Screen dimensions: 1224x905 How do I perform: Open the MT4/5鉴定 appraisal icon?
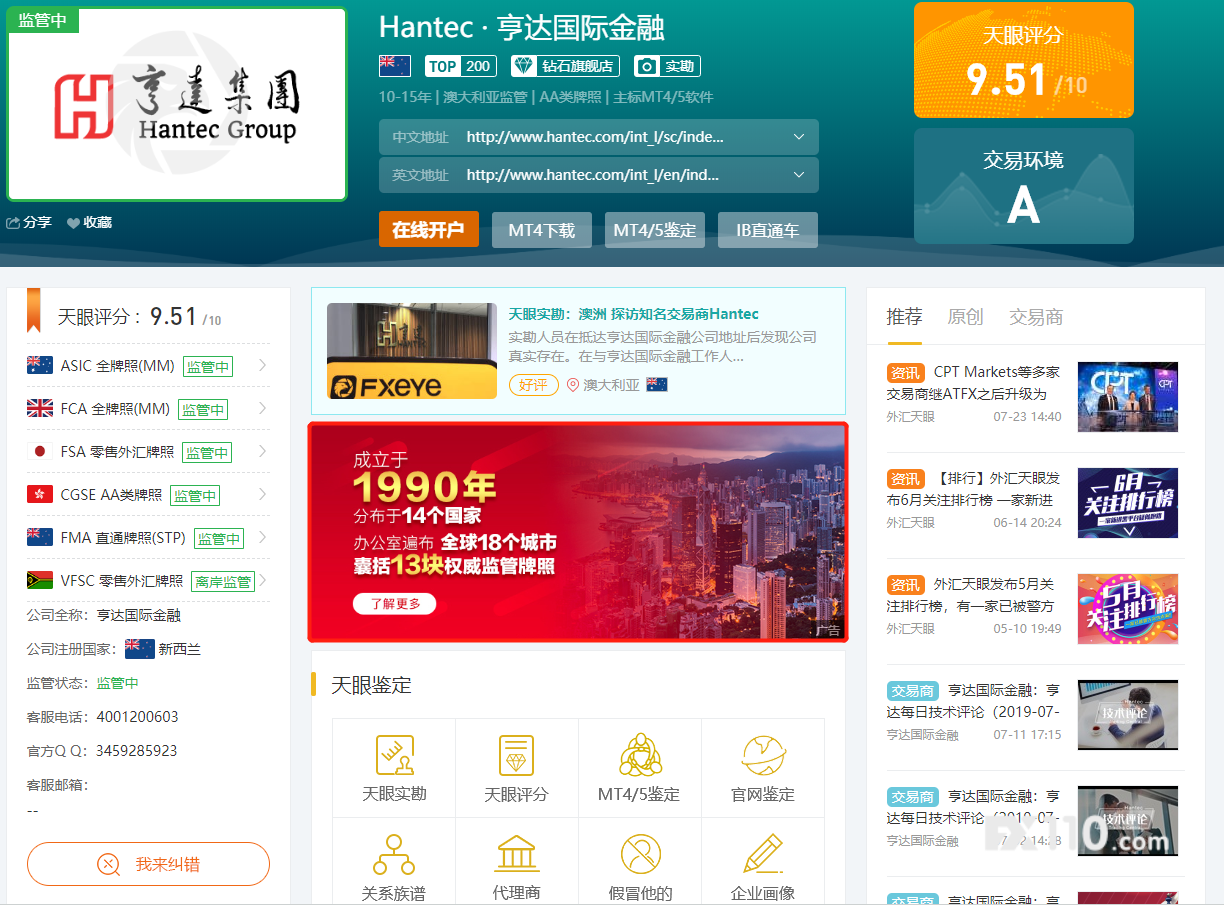coord(640,755)
